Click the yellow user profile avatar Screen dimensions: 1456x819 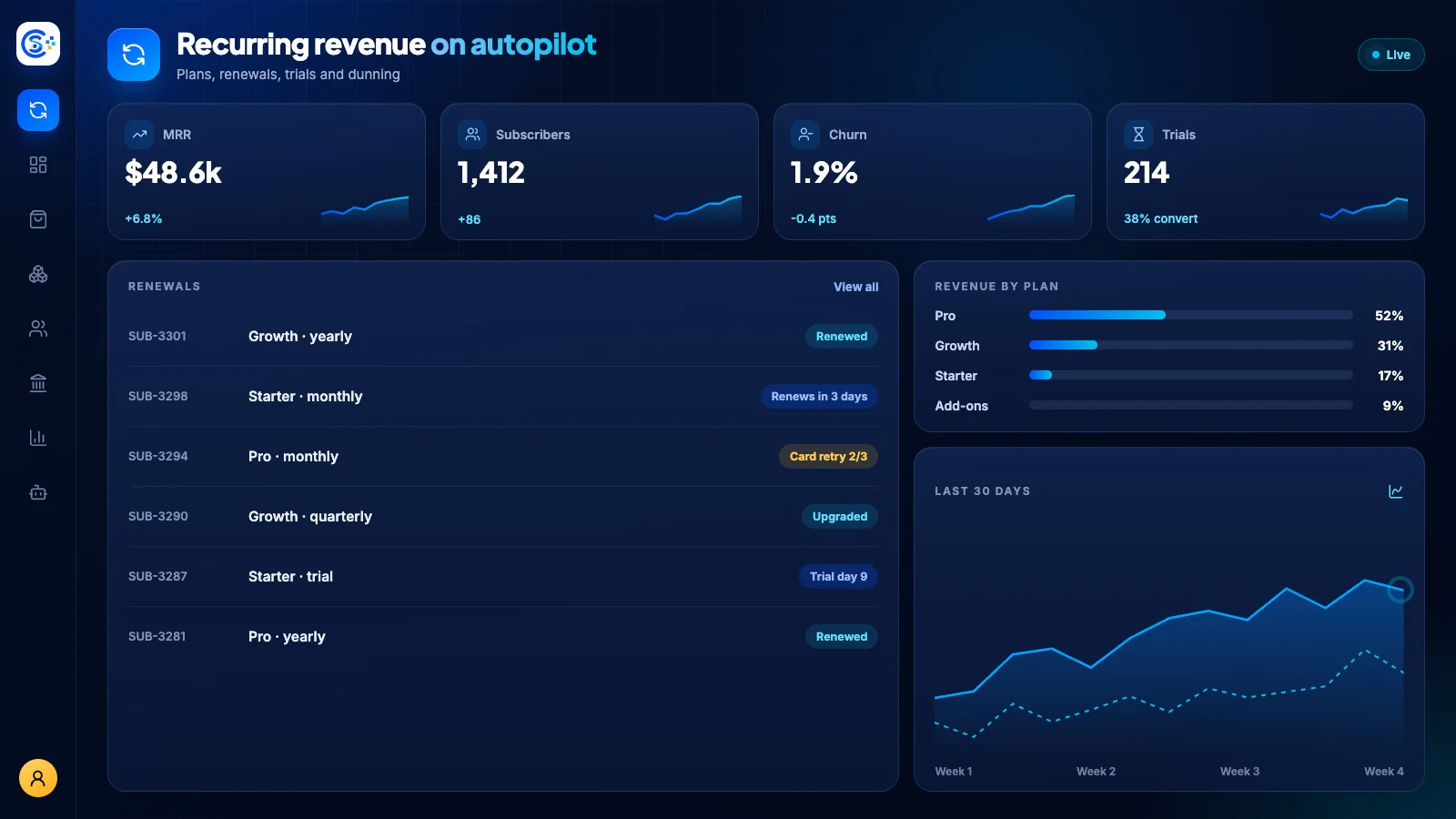coord(38,778)
